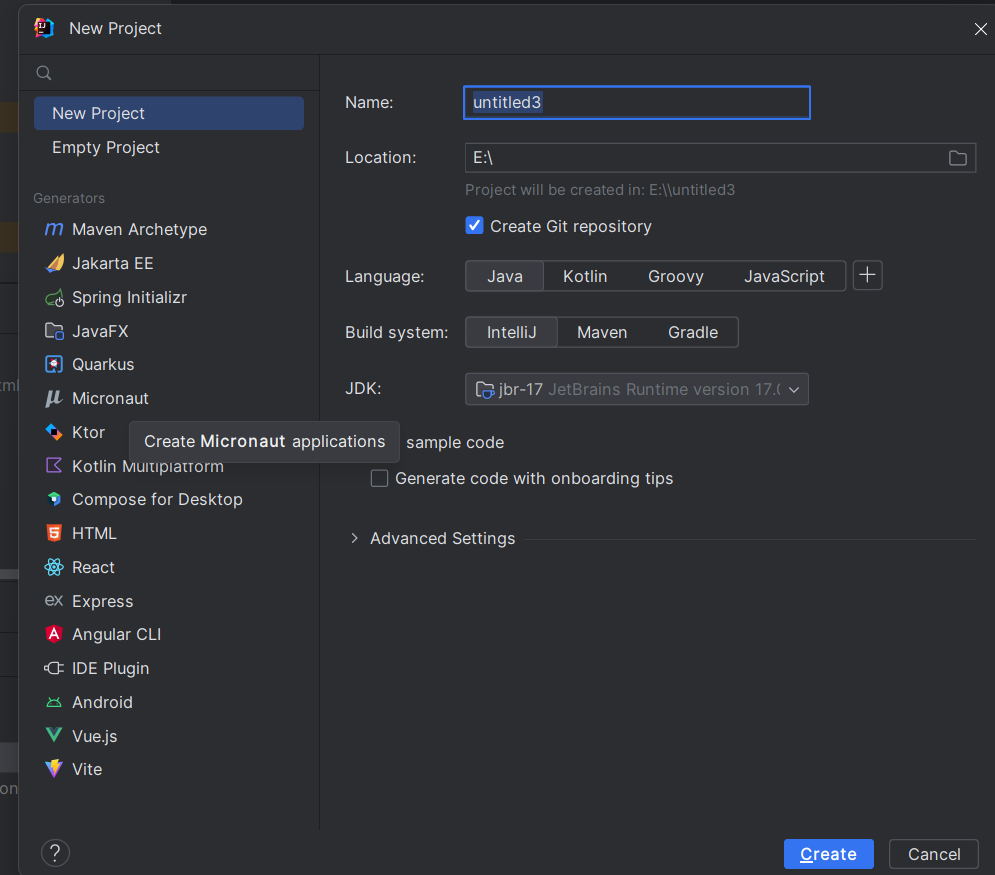Click the Cancel button

pyautogui.click(x=933, y=854)
